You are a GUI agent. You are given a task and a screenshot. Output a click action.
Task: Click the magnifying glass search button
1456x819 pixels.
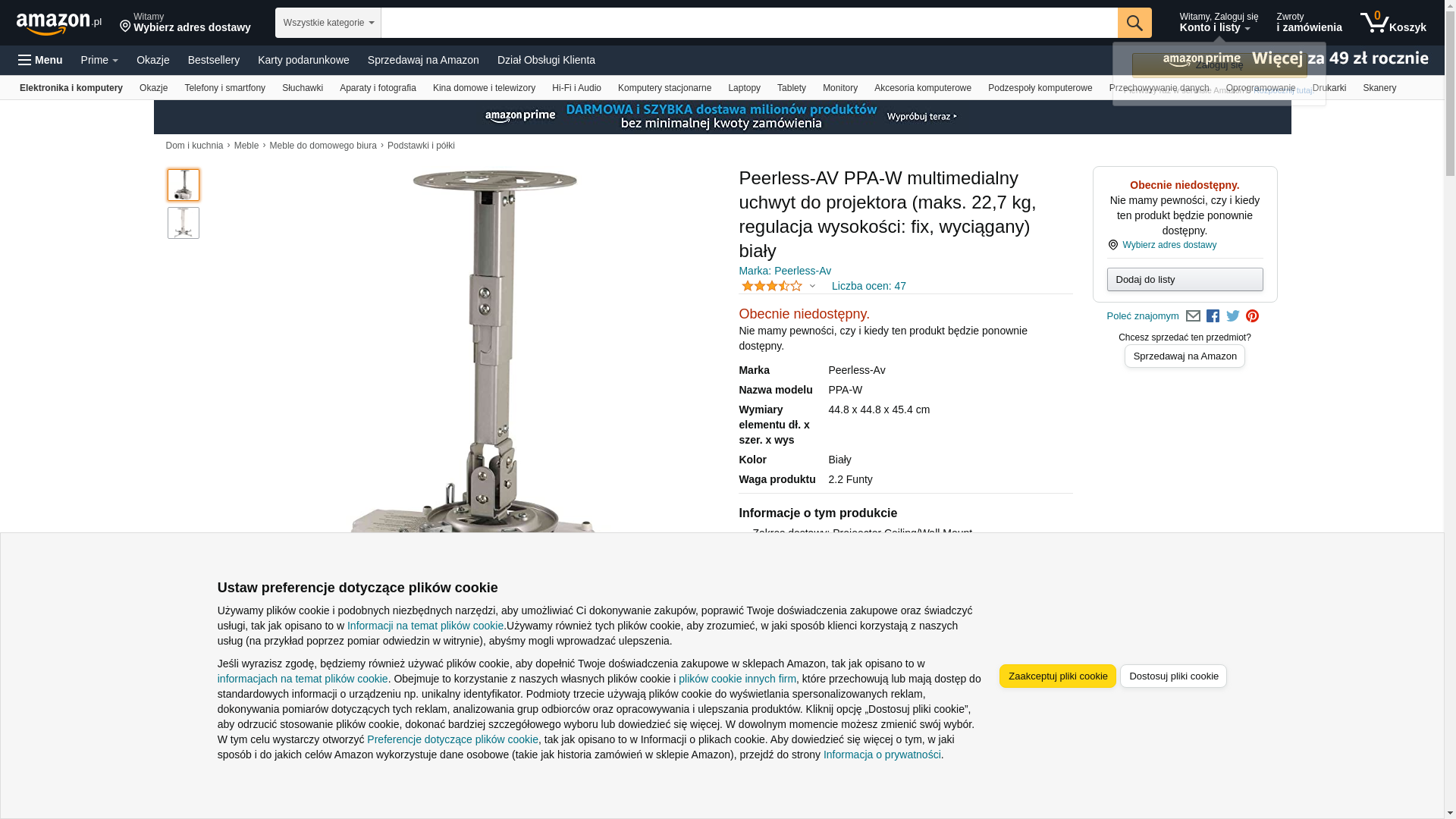[1134, 23]
